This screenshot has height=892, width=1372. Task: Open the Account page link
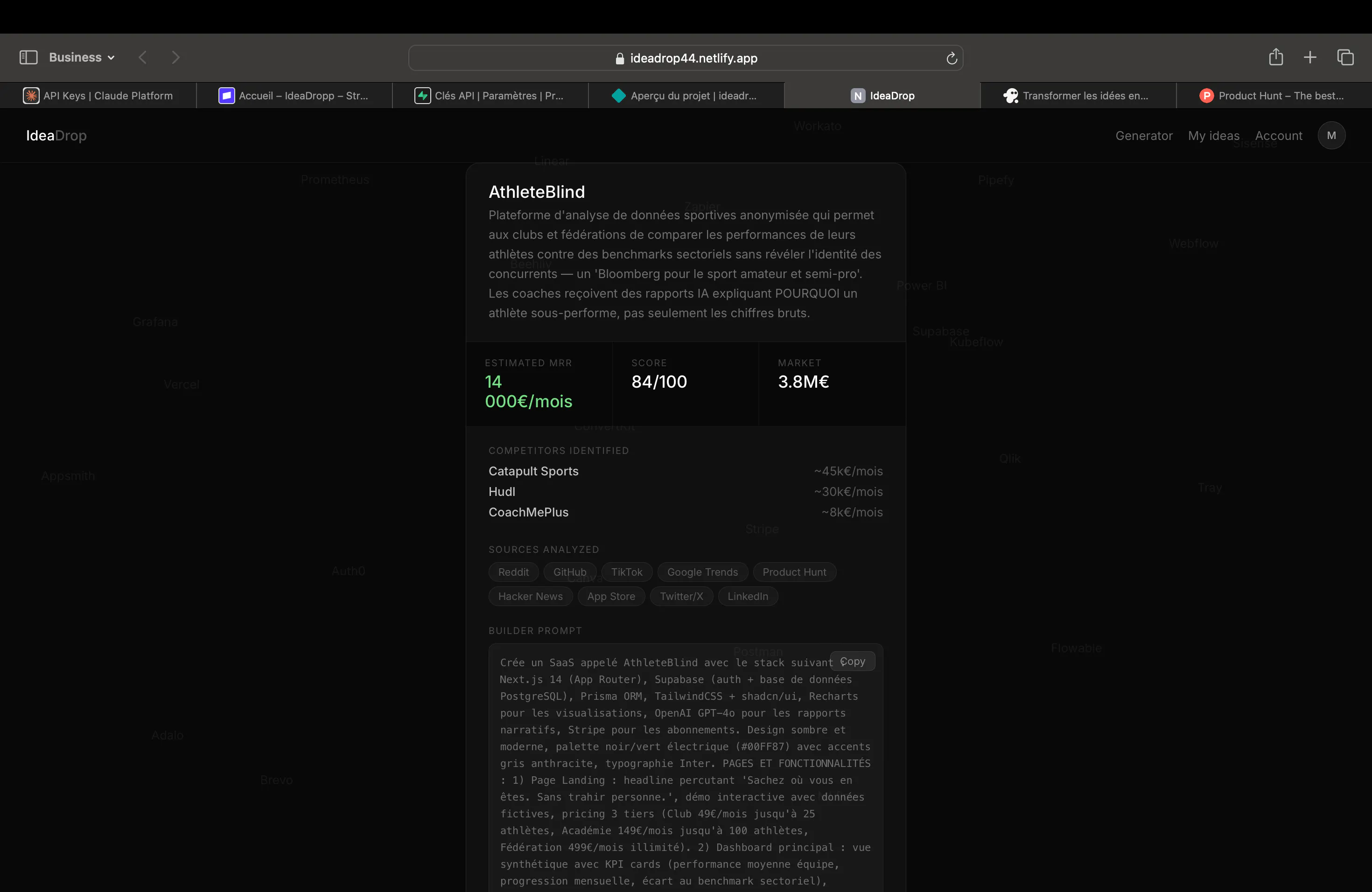pos(1279,136)
